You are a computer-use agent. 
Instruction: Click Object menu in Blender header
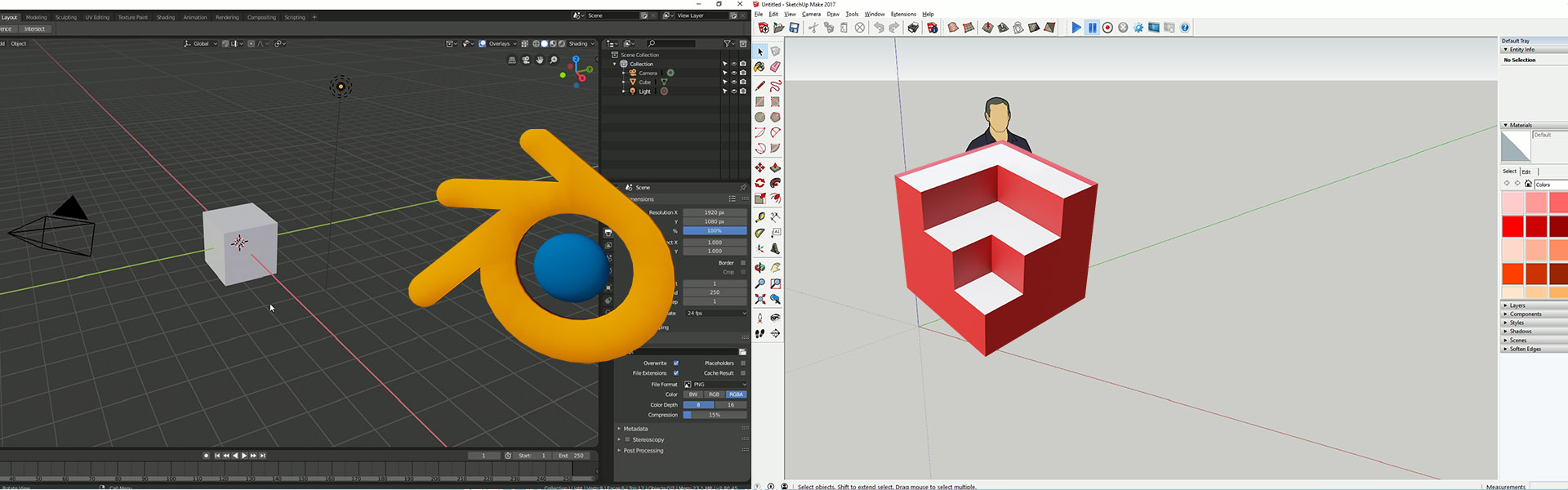(19, 43)
